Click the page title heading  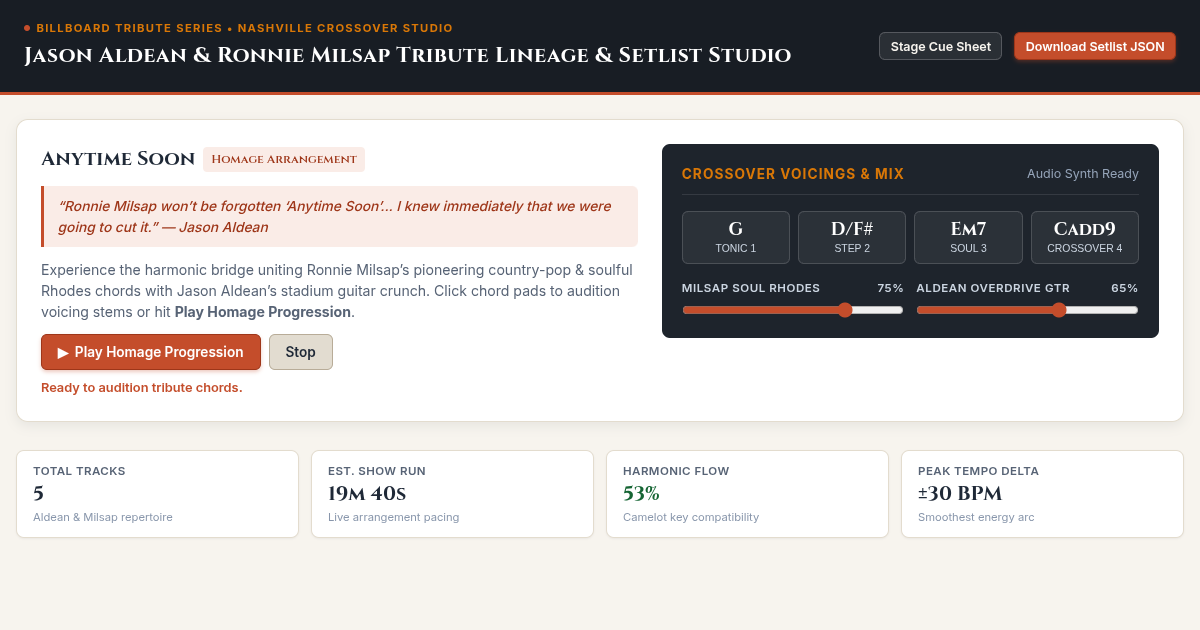[x=407, y=55]
